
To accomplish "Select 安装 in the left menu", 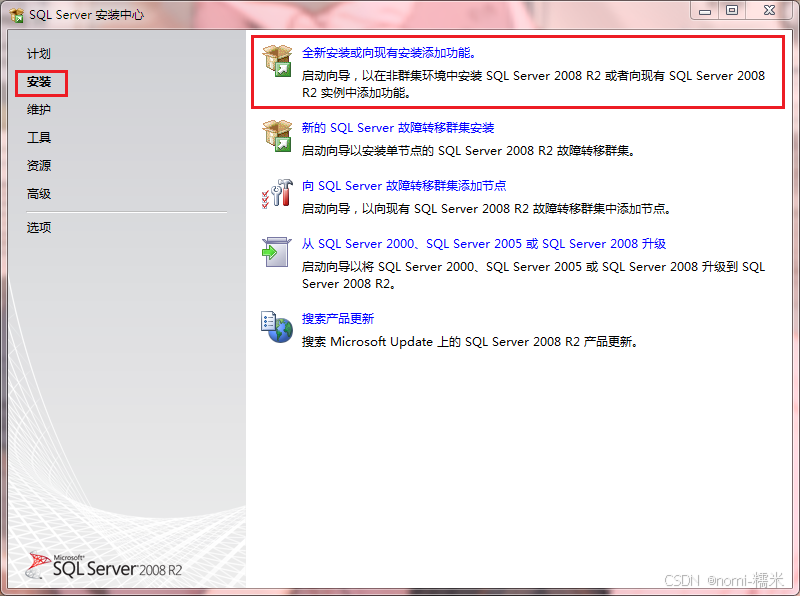I will tap(39, 82).
